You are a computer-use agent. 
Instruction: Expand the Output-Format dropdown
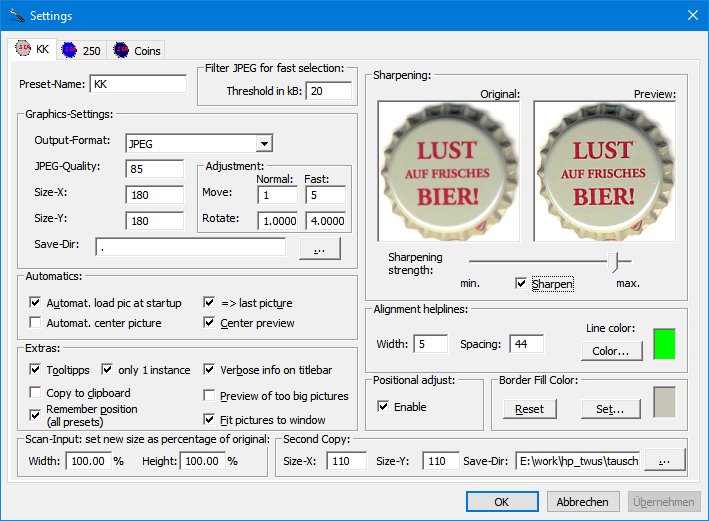(x=264, y=143)
